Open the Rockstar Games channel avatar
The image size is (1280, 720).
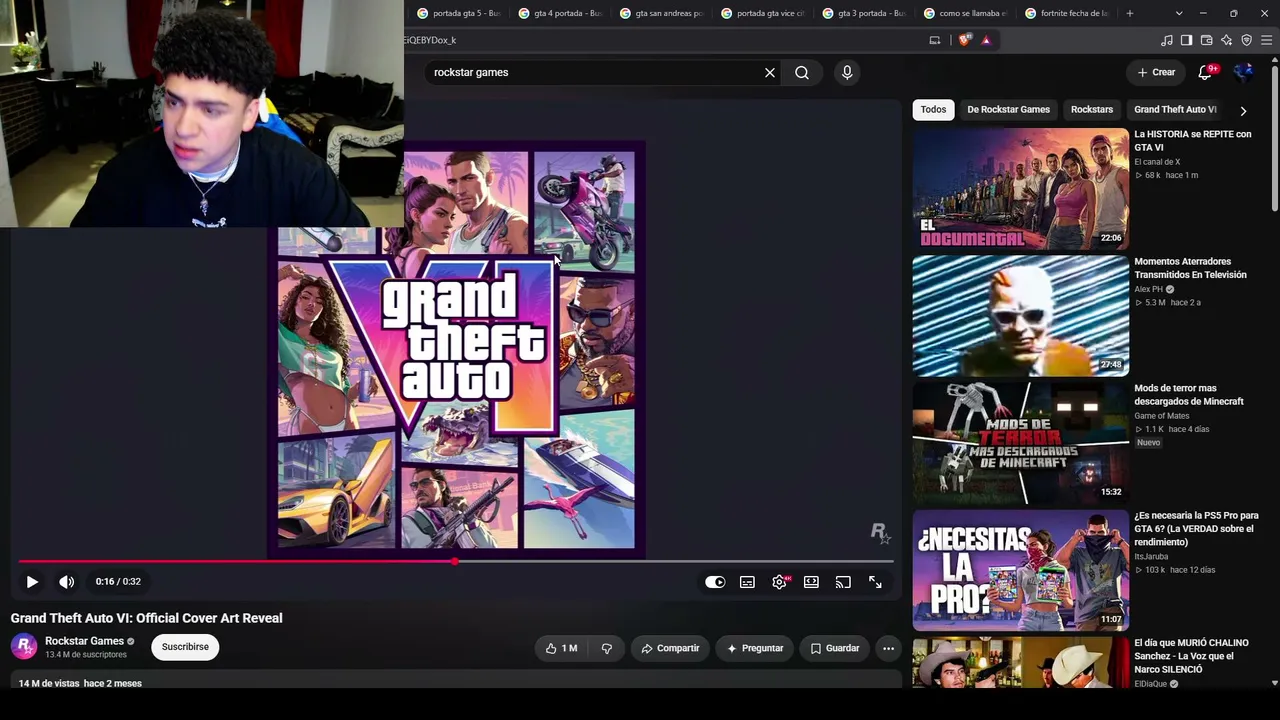pyautogui.click(x=24, y=646)
